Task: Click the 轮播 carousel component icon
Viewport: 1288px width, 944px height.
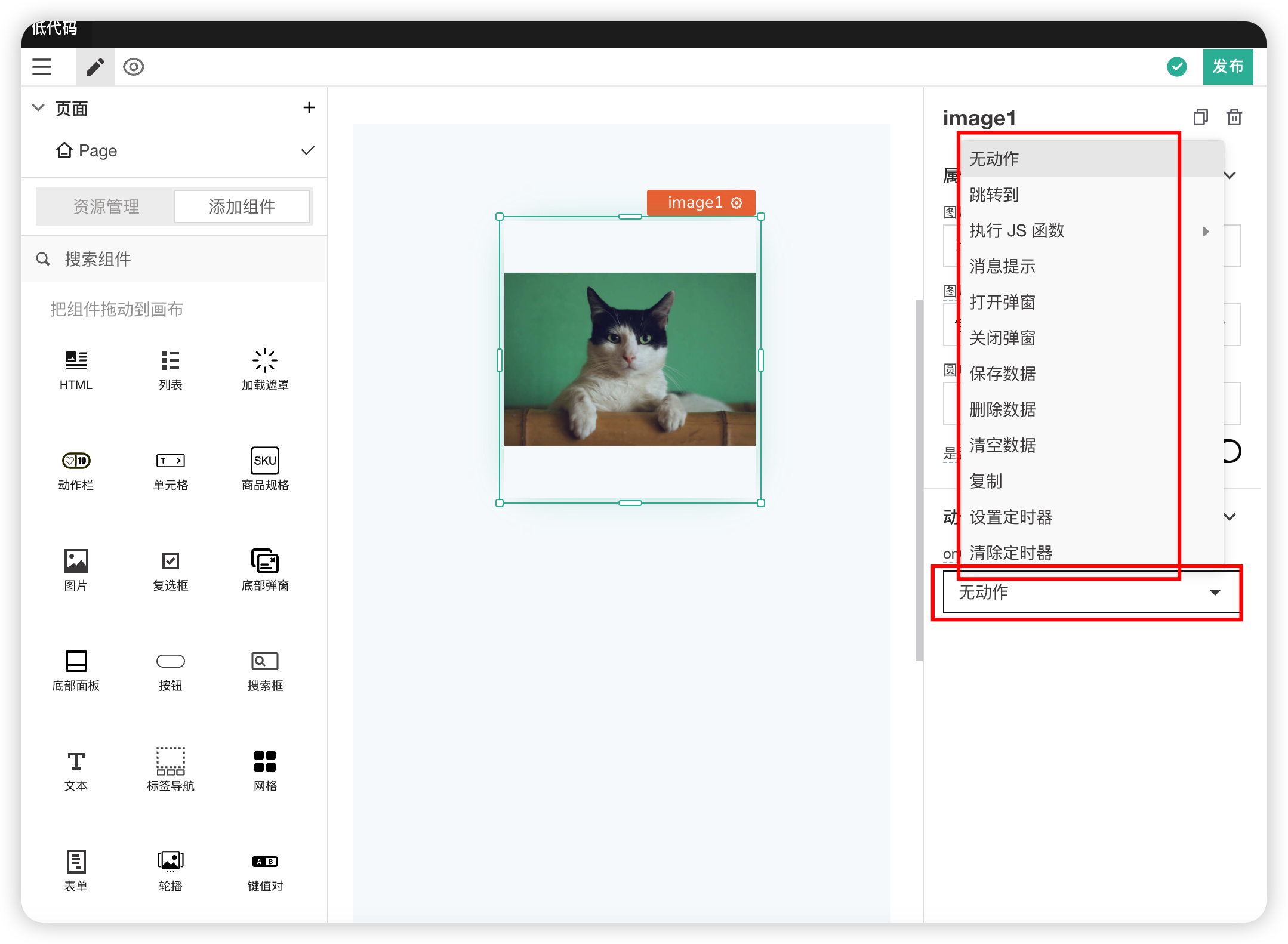Action: point(170,861)
